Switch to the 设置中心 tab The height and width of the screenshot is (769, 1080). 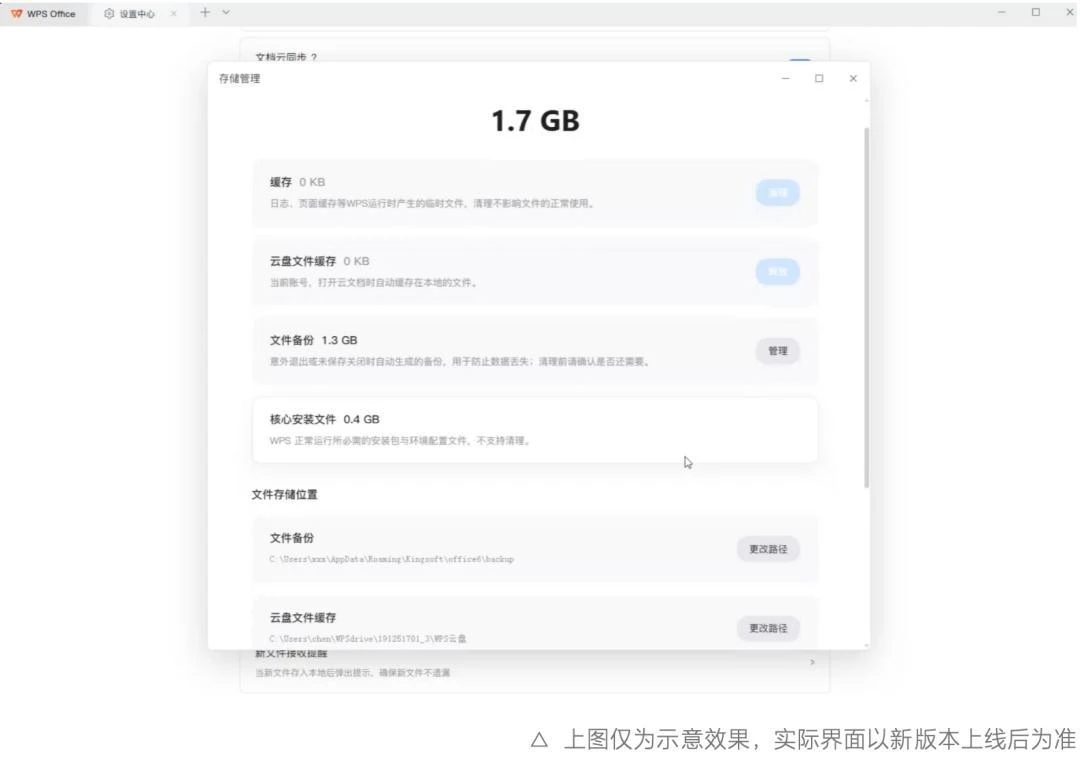[x=139, y=14]
